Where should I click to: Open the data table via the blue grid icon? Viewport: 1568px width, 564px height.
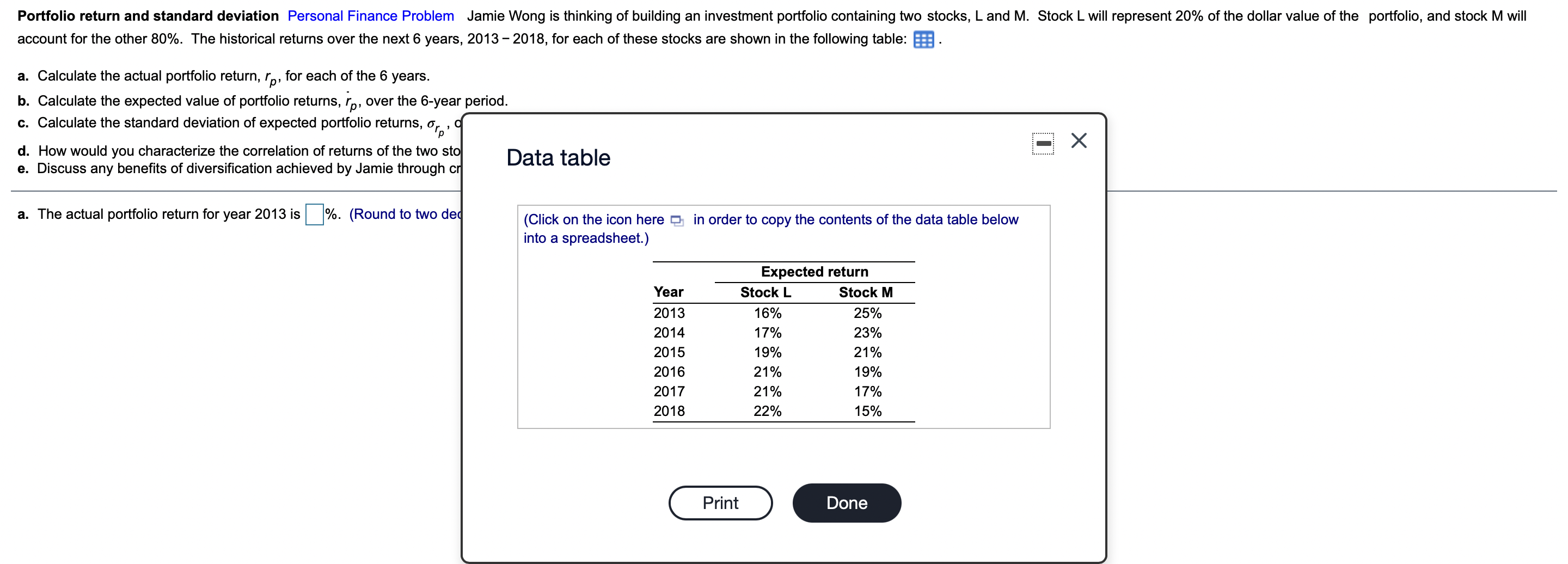(924, 40)
